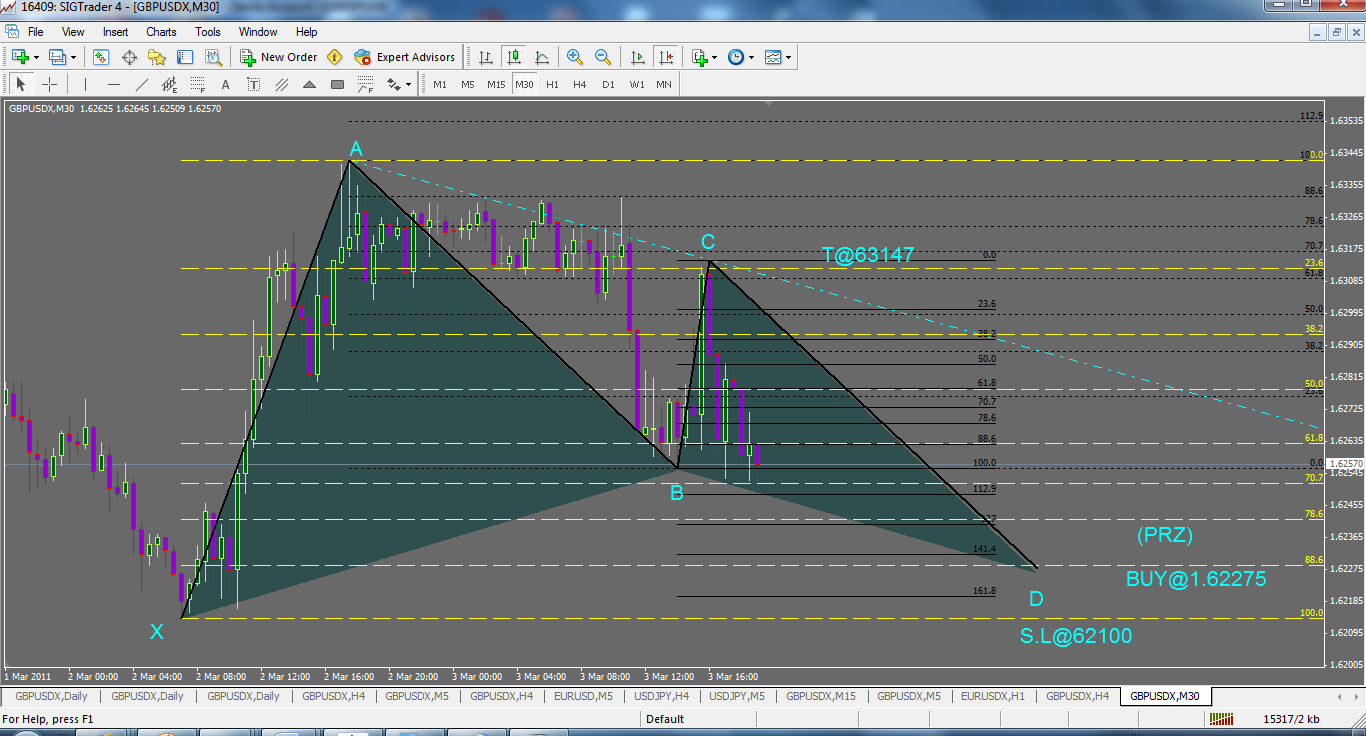Switch chart to bar chart type

point(486,57)
